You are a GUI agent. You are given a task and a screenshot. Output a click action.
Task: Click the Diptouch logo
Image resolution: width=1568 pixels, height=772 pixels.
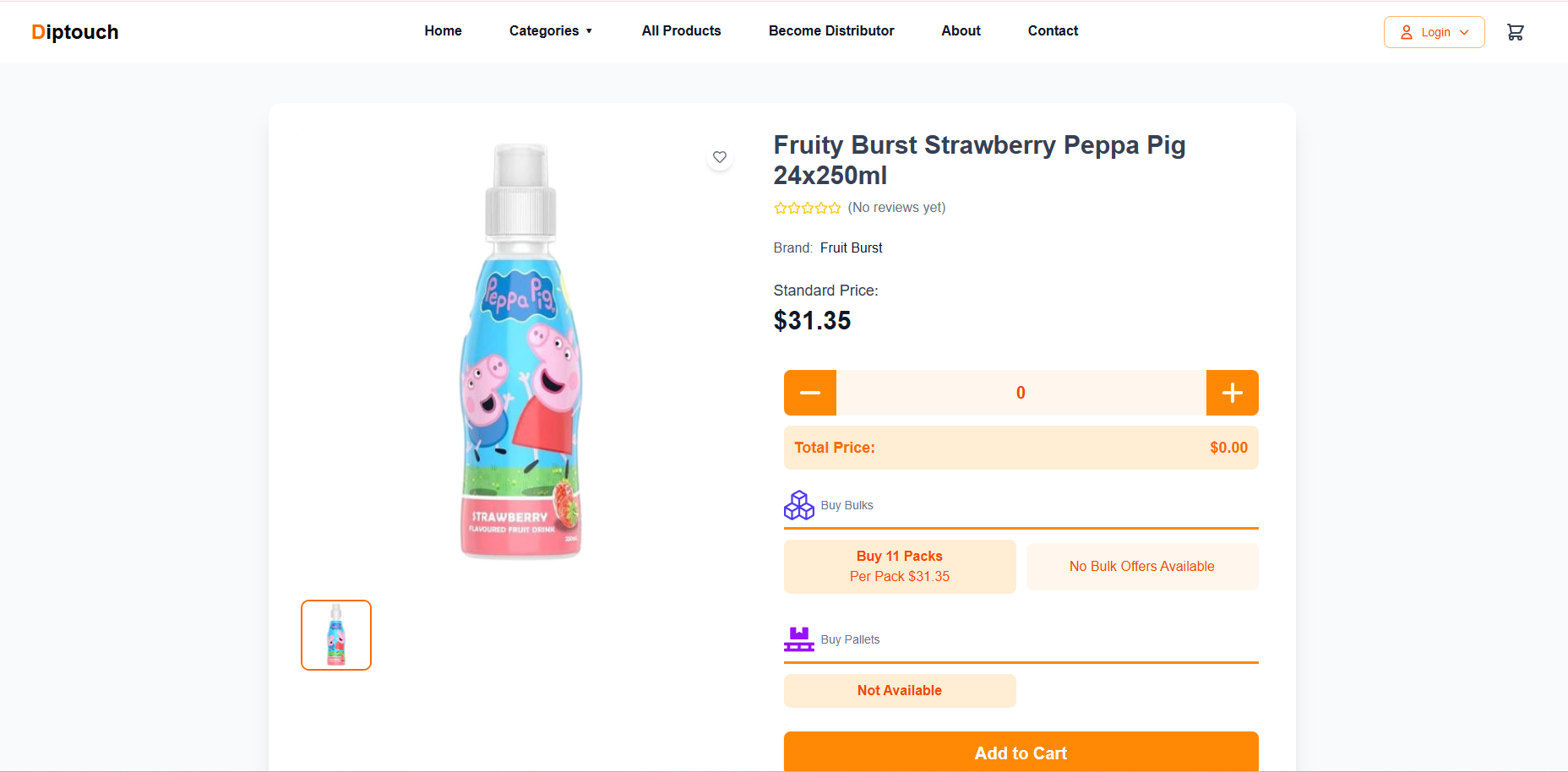(75, 32)
